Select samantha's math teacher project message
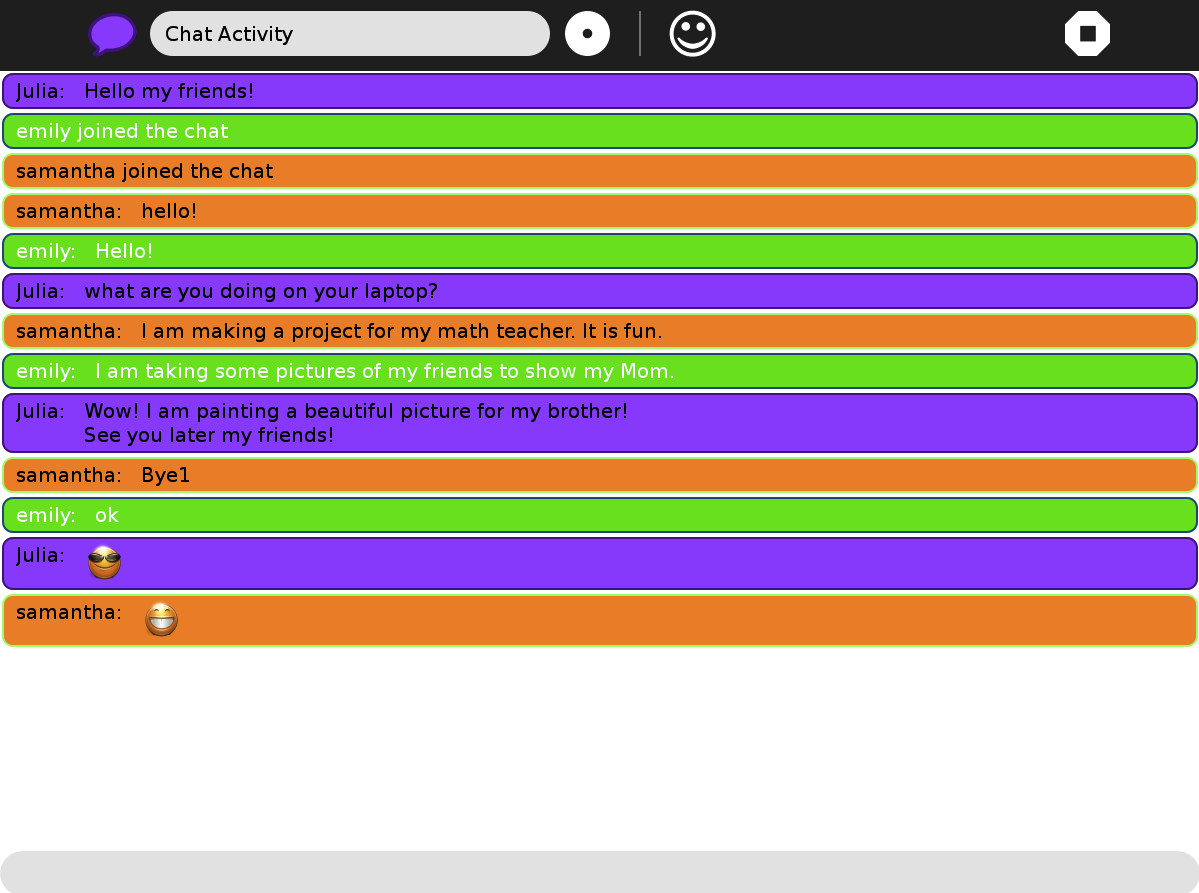This screenshot has height=893, width=1199. click(x=401, y=331)
